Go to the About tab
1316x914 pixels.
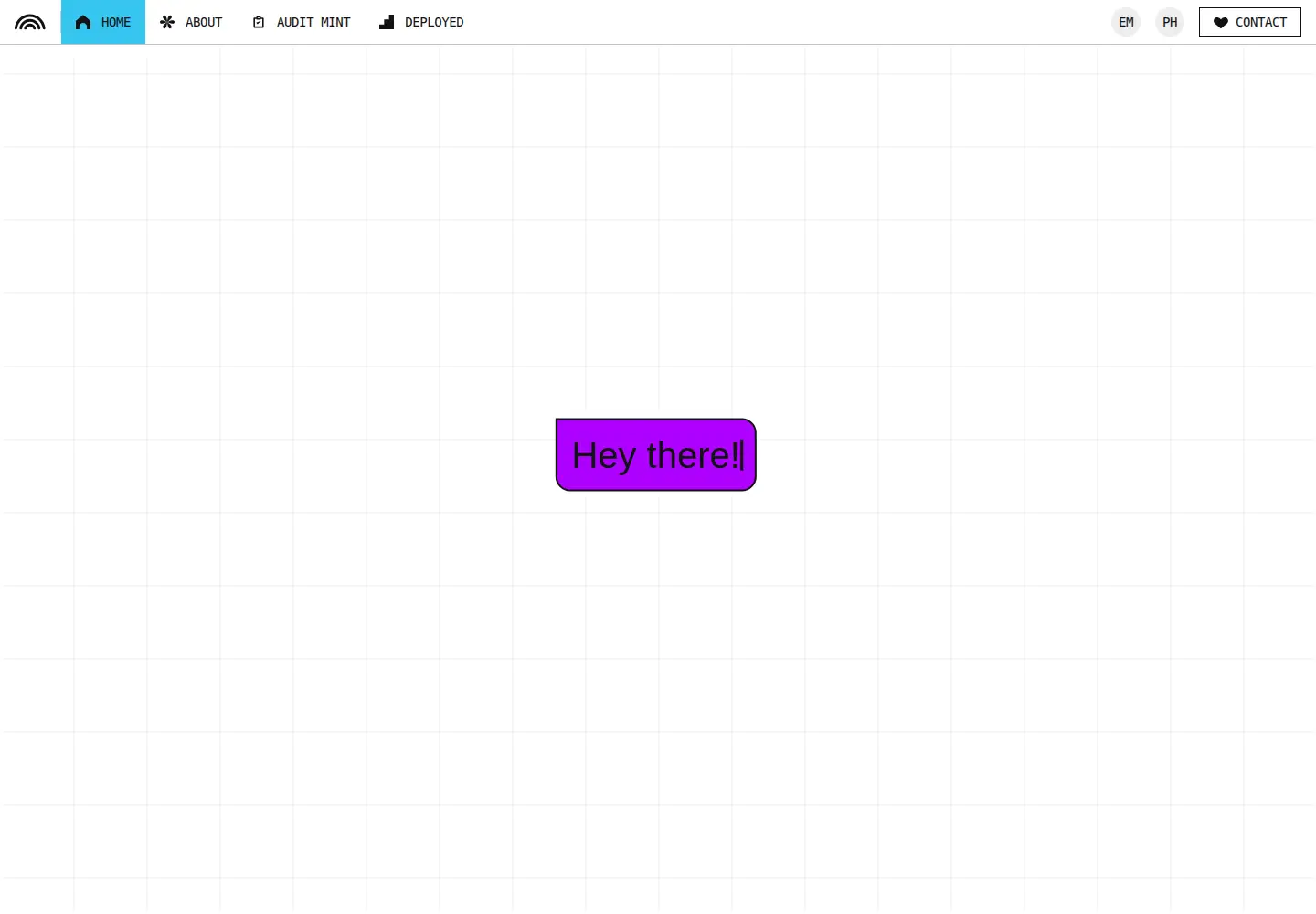[x=191, y=22]
